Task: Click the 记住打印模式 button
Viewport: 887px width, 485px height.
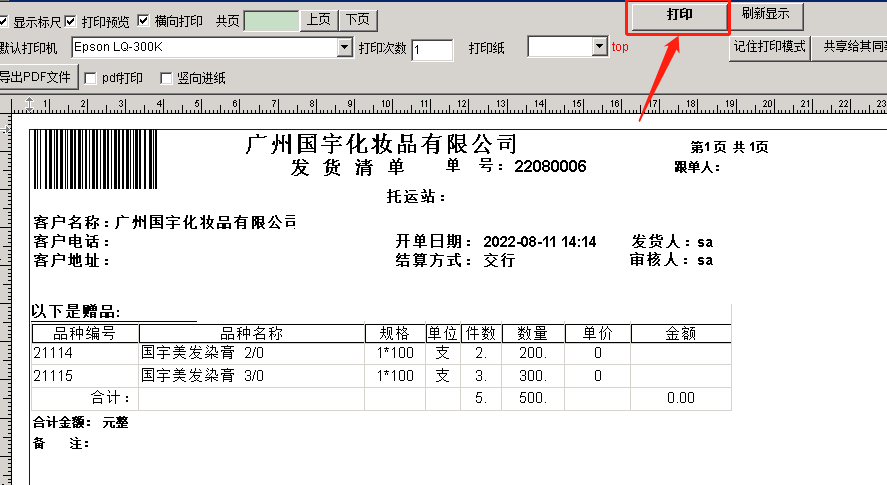Action: (770, 47)
